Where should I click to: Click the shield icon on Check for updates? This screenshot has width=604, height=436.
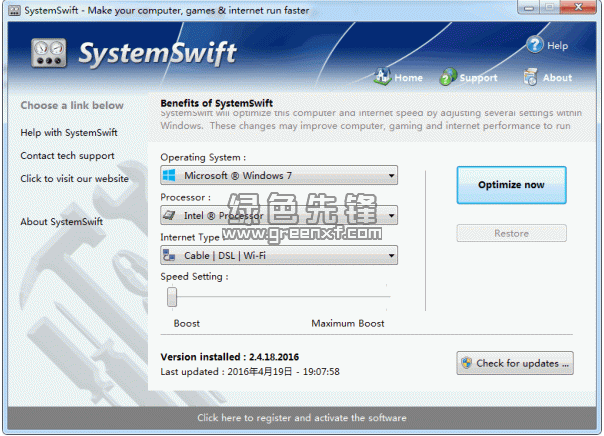[466, 363]
